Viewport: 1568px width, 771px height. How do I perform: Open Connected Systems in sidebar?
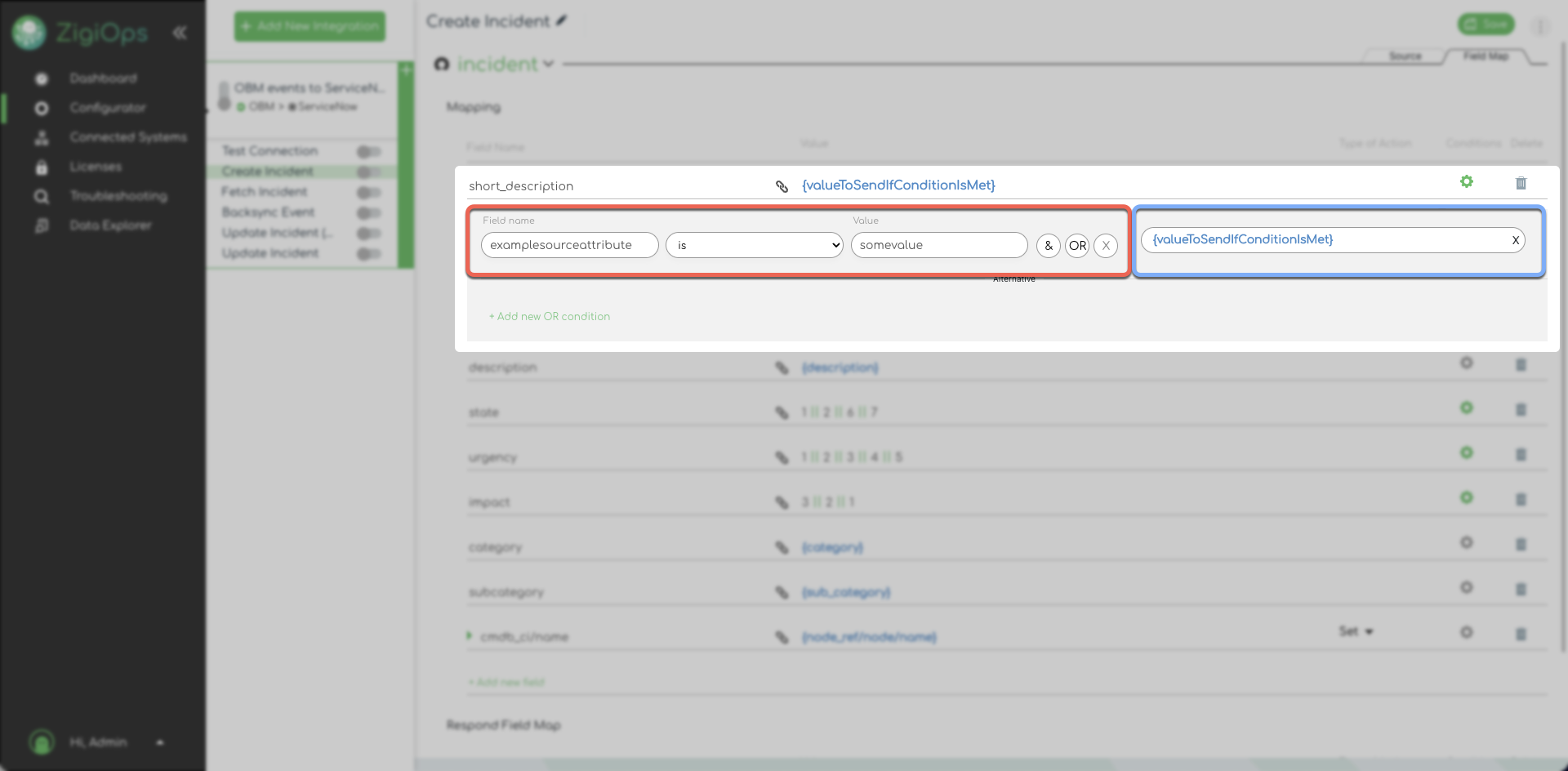click(x=127, y=137)
